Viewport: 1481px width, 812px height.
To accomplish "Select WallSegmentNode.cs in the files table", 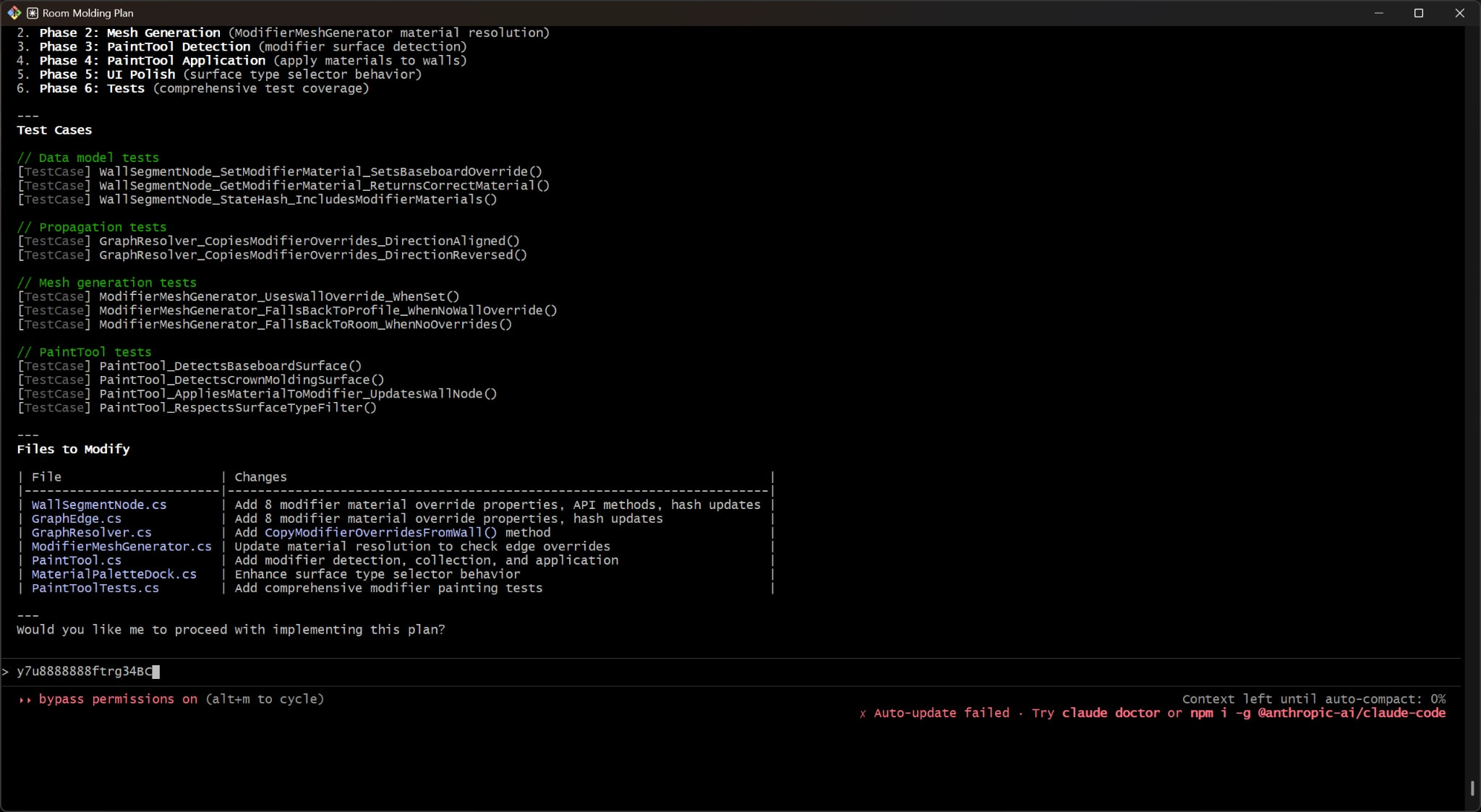I will pos(99,505).
